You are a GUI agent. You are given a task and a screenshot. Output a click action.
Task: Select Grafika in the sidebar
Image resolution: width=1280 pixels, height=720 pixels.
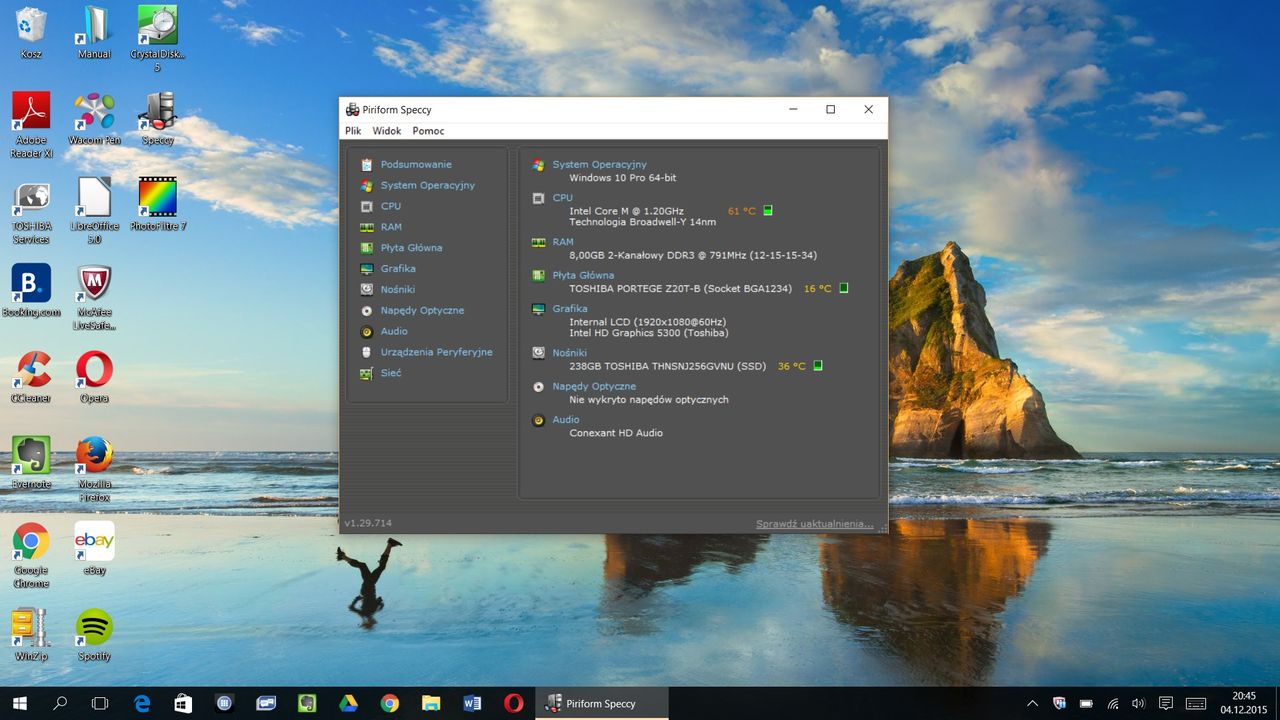pyautogui.click(x=398, y=269)
